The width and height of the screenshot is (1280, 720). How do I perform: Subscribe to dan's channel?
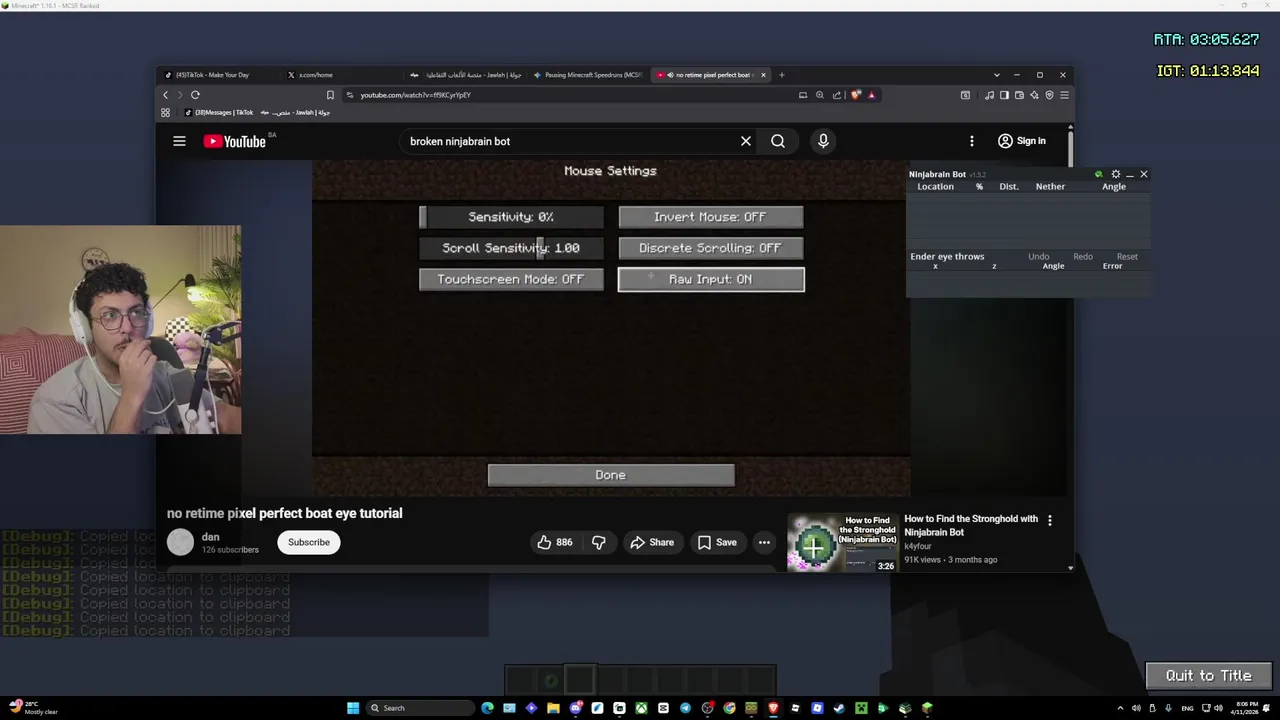point(309,542)
